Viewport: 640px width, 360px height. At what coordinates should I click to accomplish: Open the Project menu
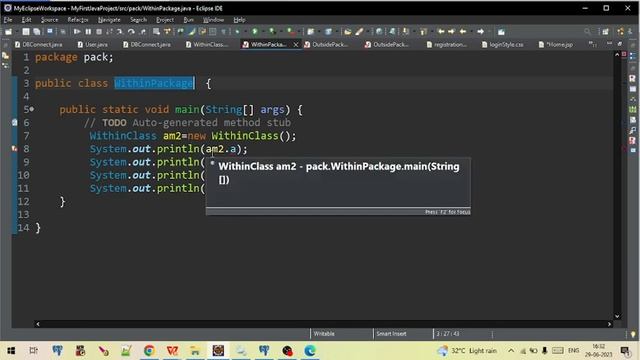click(x=165, y=20)
